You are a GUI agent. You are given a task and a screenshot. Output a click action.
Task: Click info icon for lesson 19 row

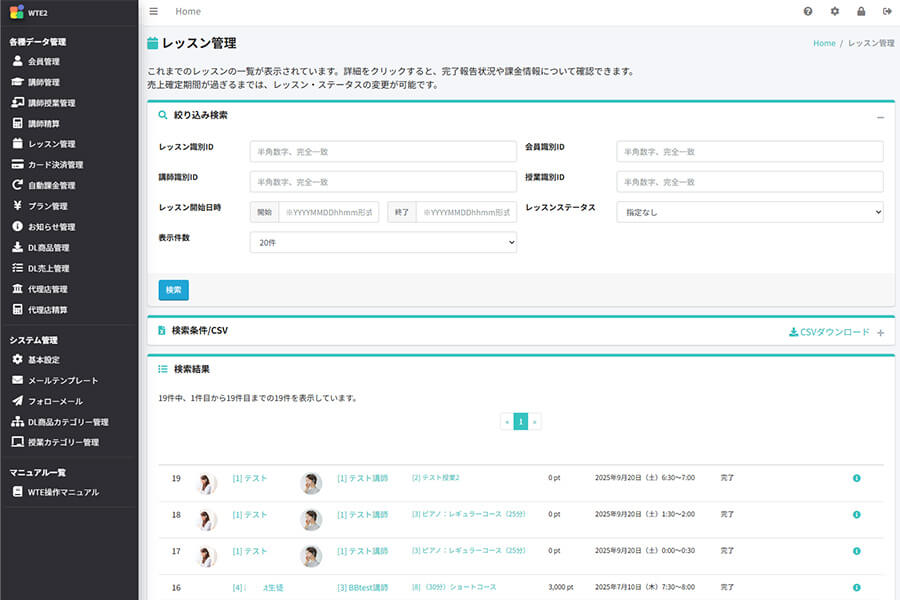pos(856,479)
